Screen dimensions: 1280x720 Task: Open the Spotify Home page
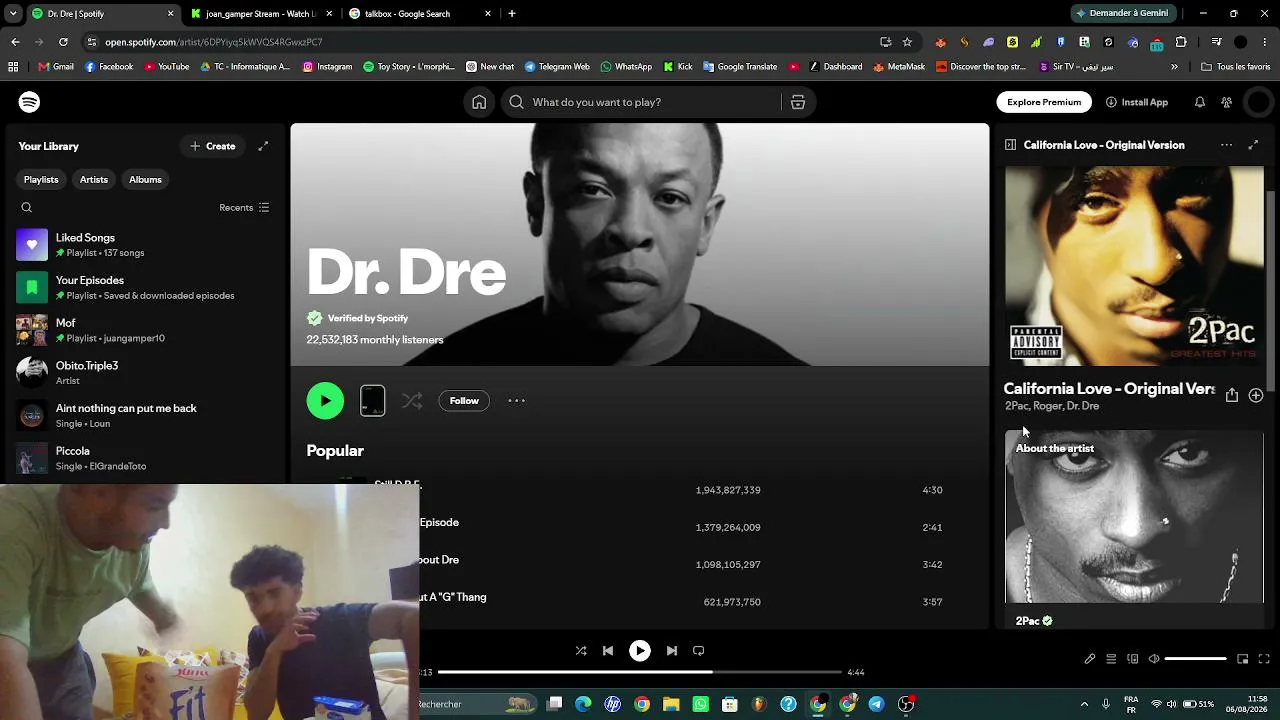pos(479,102)
